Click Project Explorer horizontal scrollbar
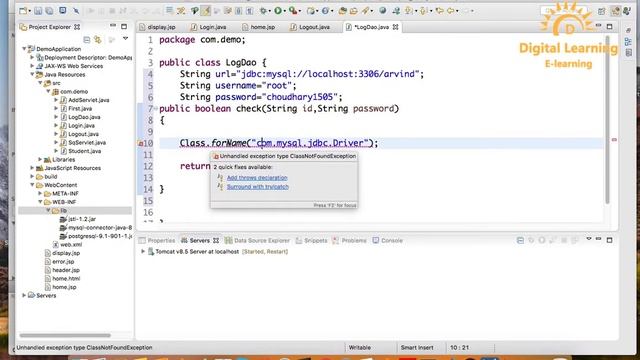 pyautogui.click(x=65, y=336)
